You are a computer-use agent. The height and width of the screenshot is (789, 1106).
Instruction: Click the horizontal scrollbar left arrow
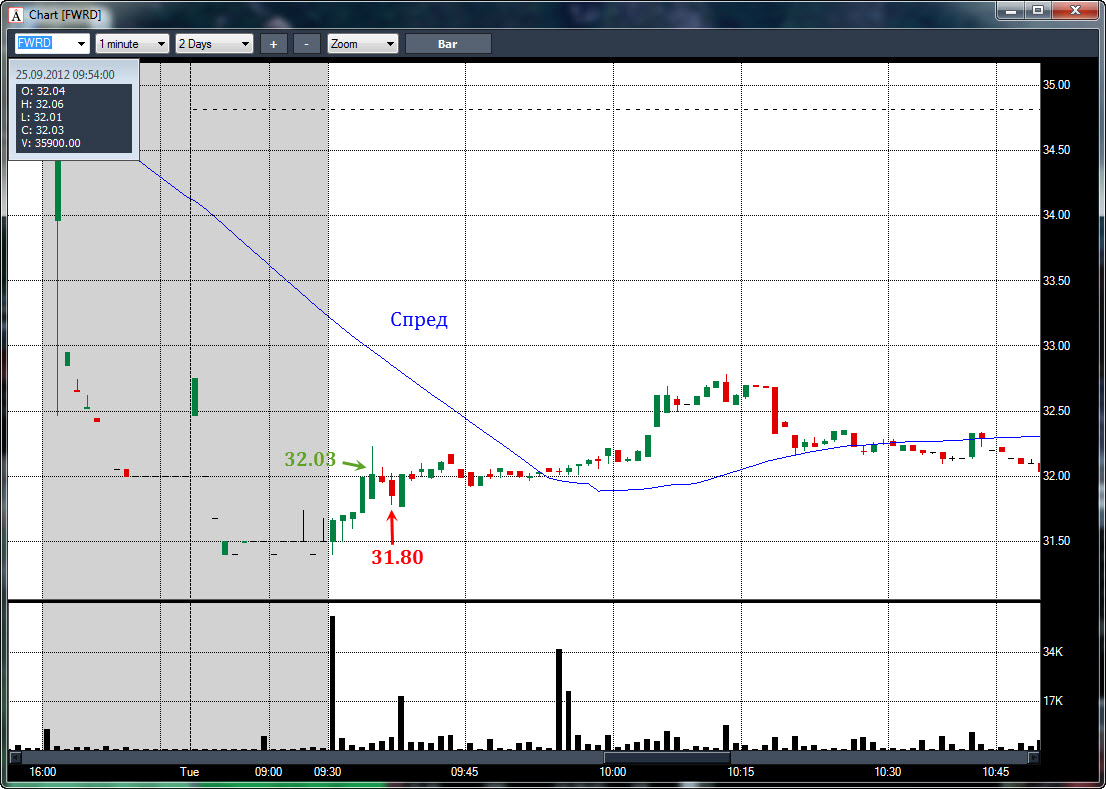(x=13, y=759)
